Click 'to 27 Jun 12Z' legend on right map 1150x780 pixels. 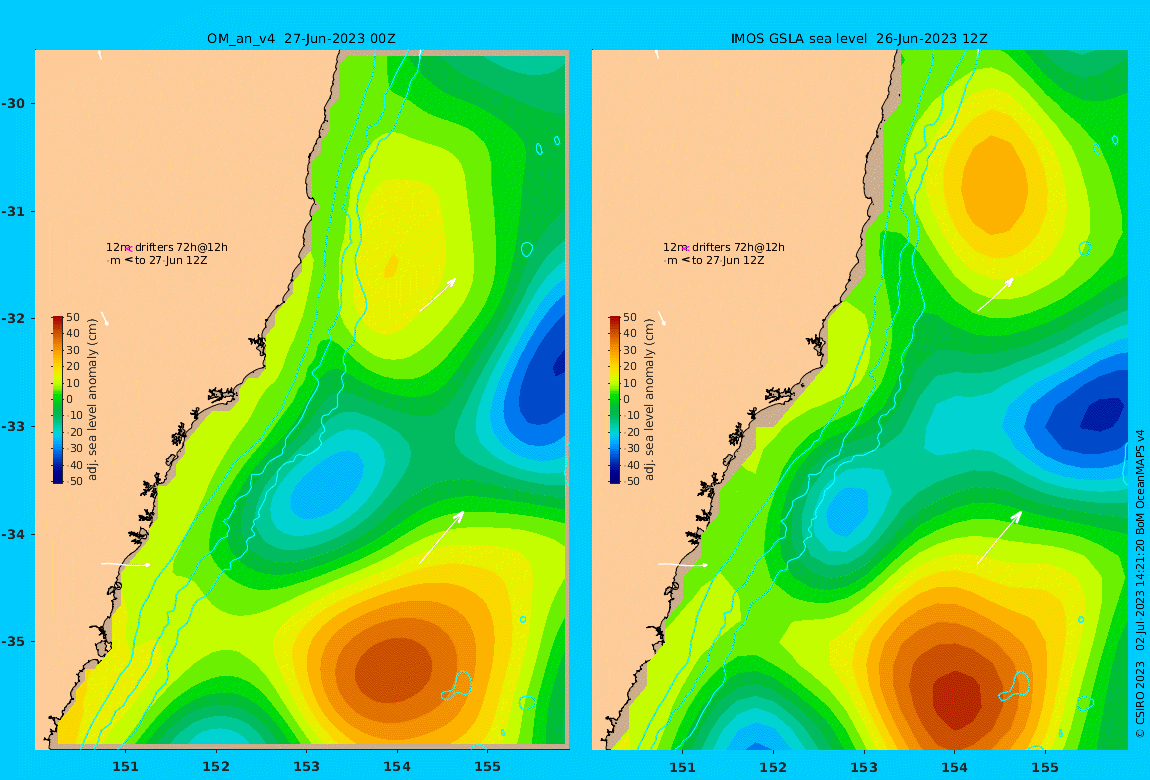(728, 260)
